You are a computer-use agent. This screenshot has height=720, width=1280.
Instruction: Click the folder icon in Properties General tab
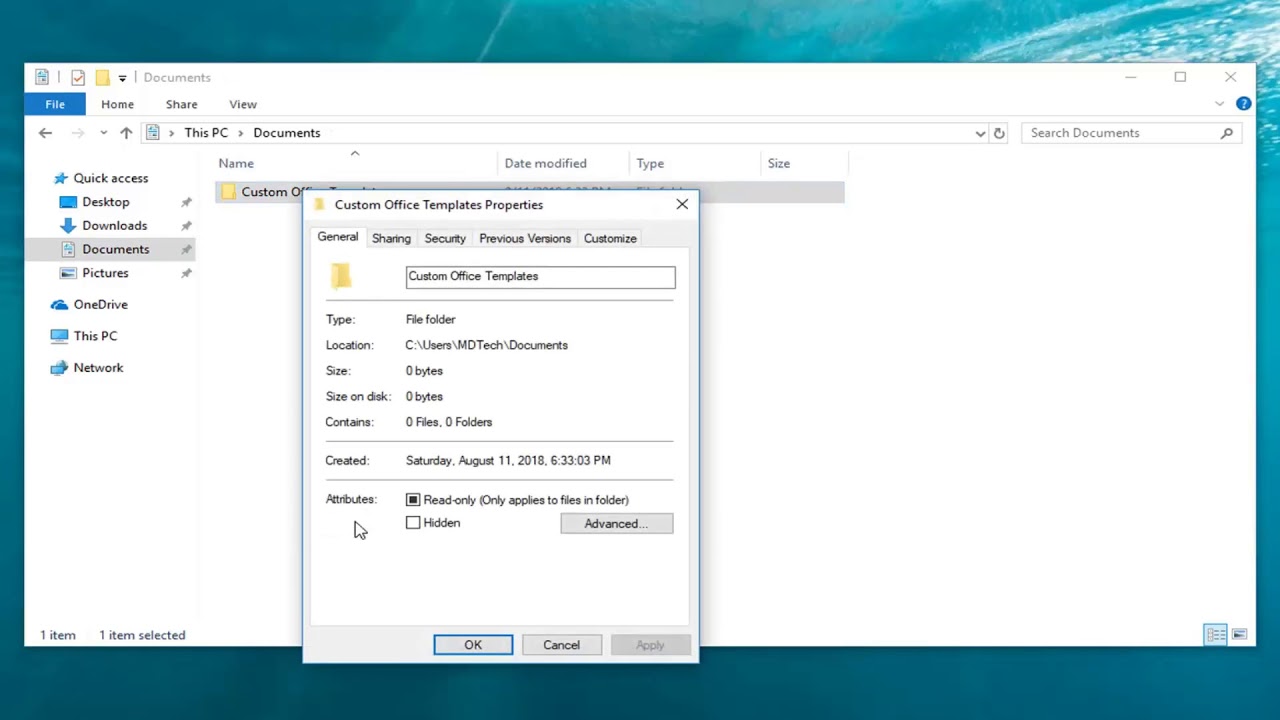[341, 277]
